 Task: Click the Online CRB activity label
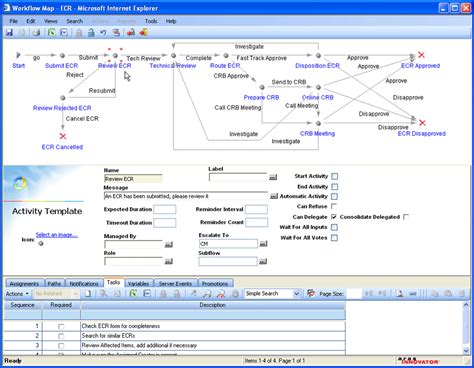[317, 97]
